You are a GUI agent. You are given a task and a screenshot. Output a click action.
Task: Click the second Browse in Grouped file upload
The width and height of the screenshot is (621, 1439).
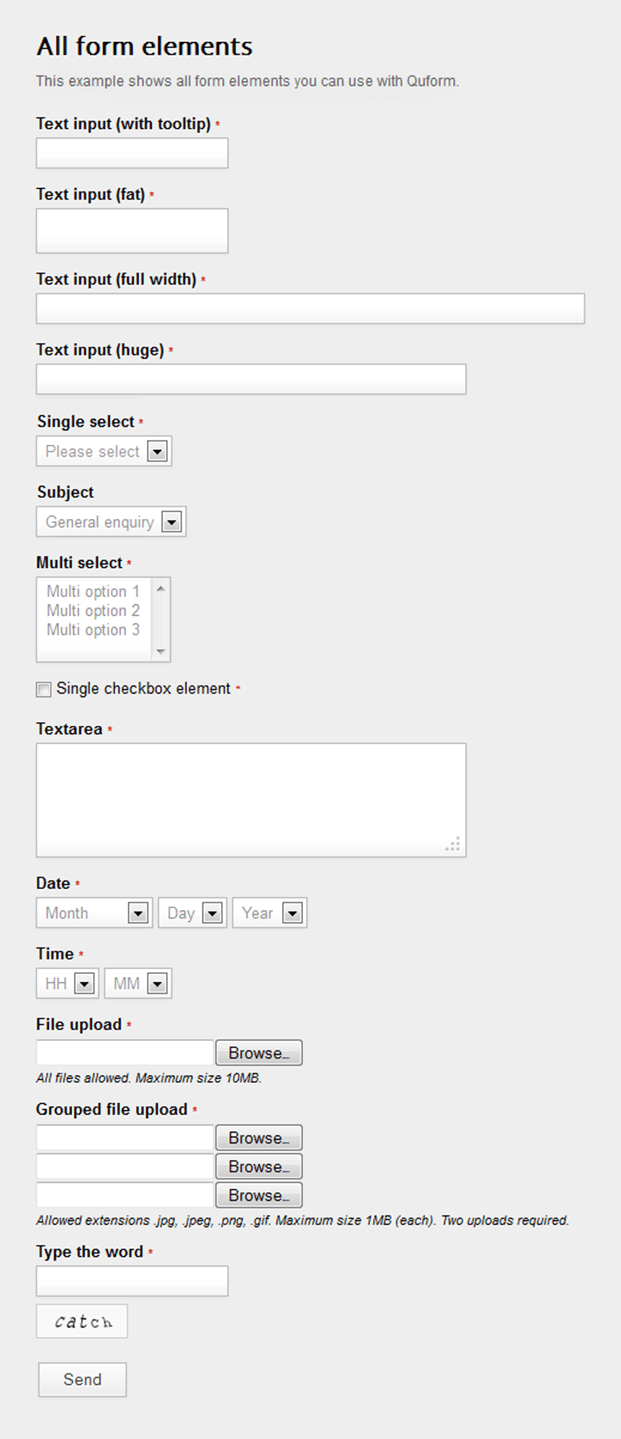(x=258, y=1166)
